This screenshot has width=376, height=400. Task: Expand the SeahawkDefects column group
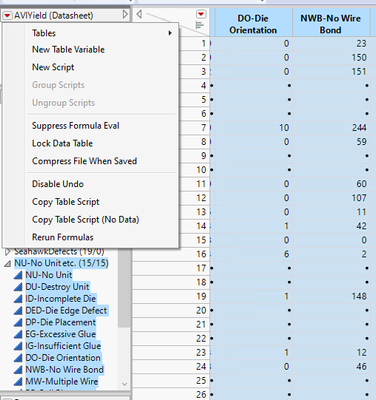7,252
